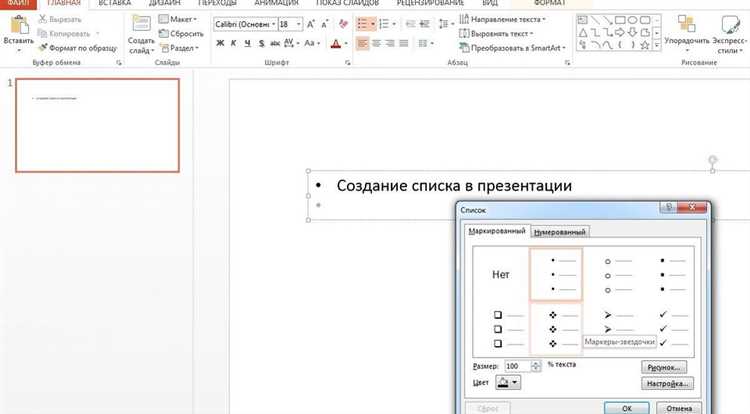The image size is (750, 414).
Task: Click the Вставить (Paste) clipboard icon
Action: 19,25
